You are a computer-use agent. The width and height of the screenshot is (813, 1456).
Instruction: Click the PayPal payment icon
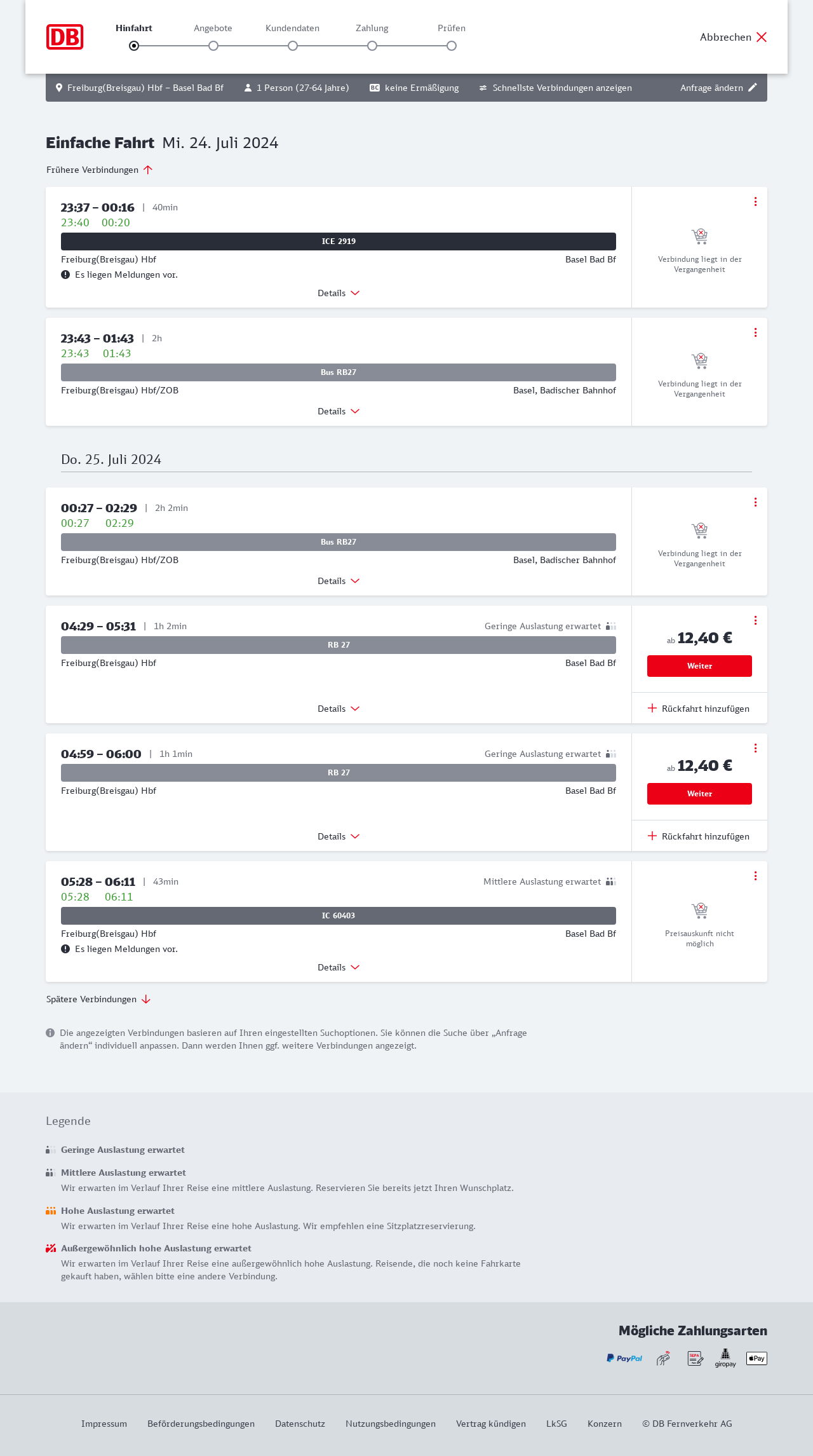pos(624,1358)
